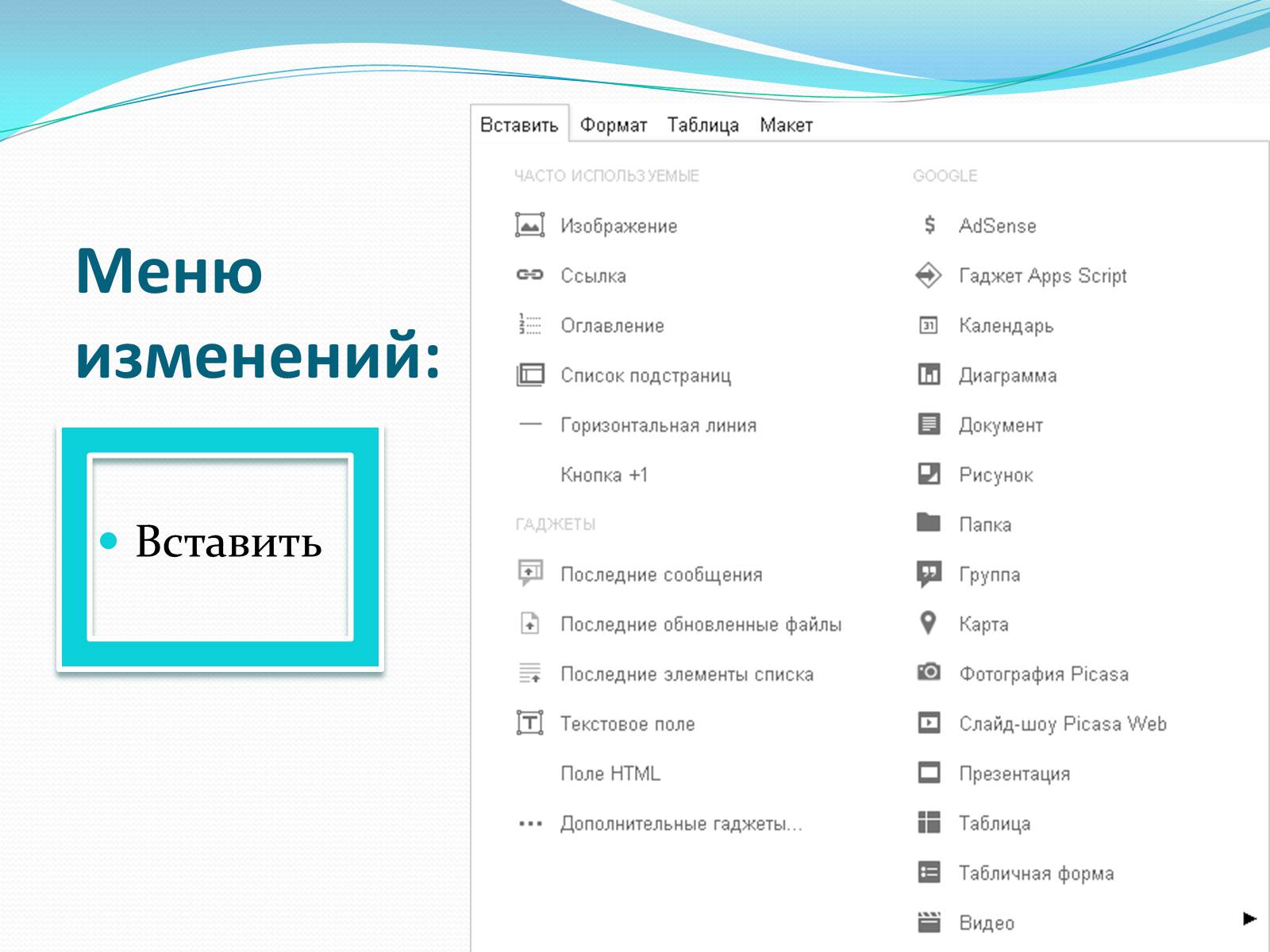Screen dimensions: 1270x952
Task: Click the Карта map pin icon
Action: [x=928, y=623]
